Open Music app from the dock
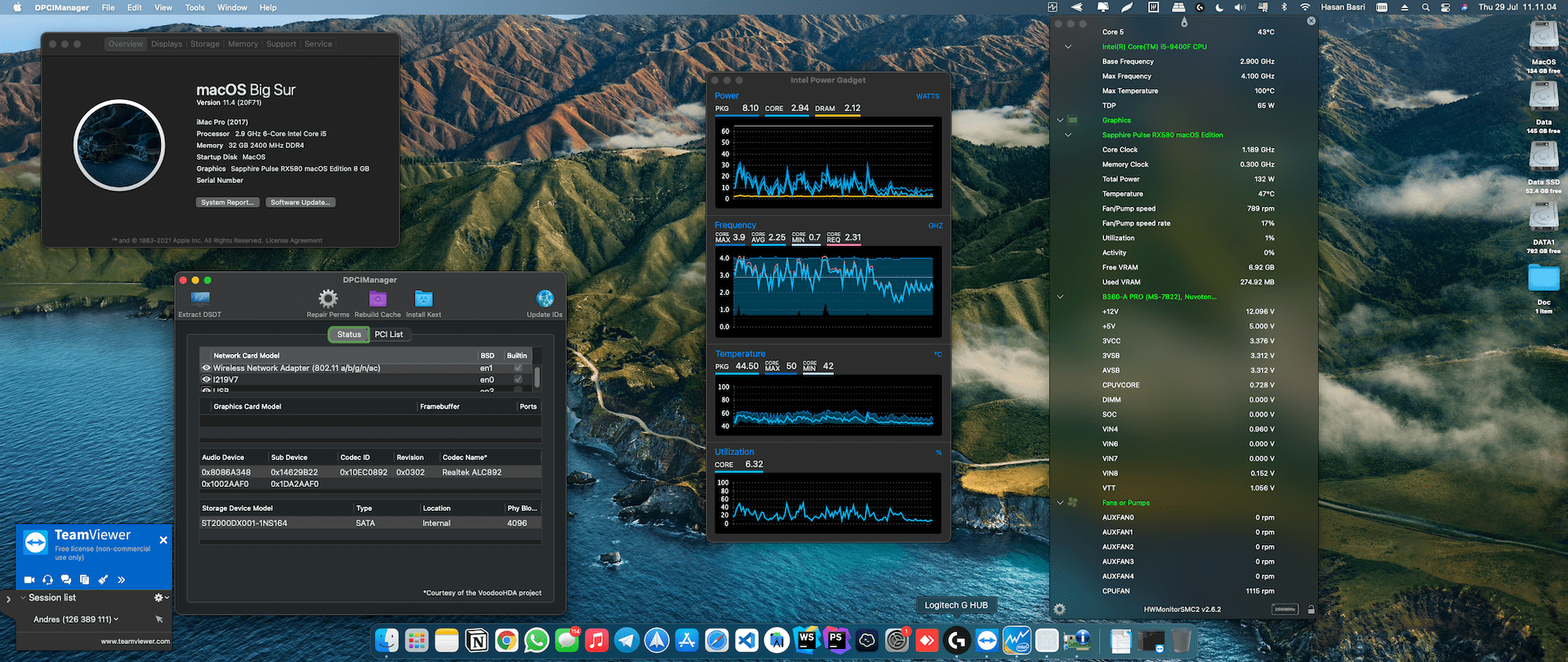Viewport: 1568px width, 662px height. coord(597,641)
